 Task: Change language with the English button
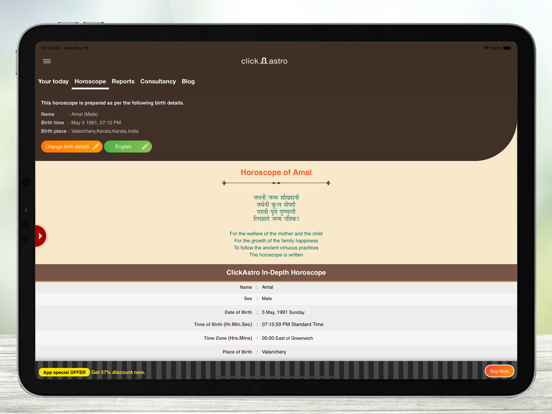pyautogui.click(x=128, y=146)
